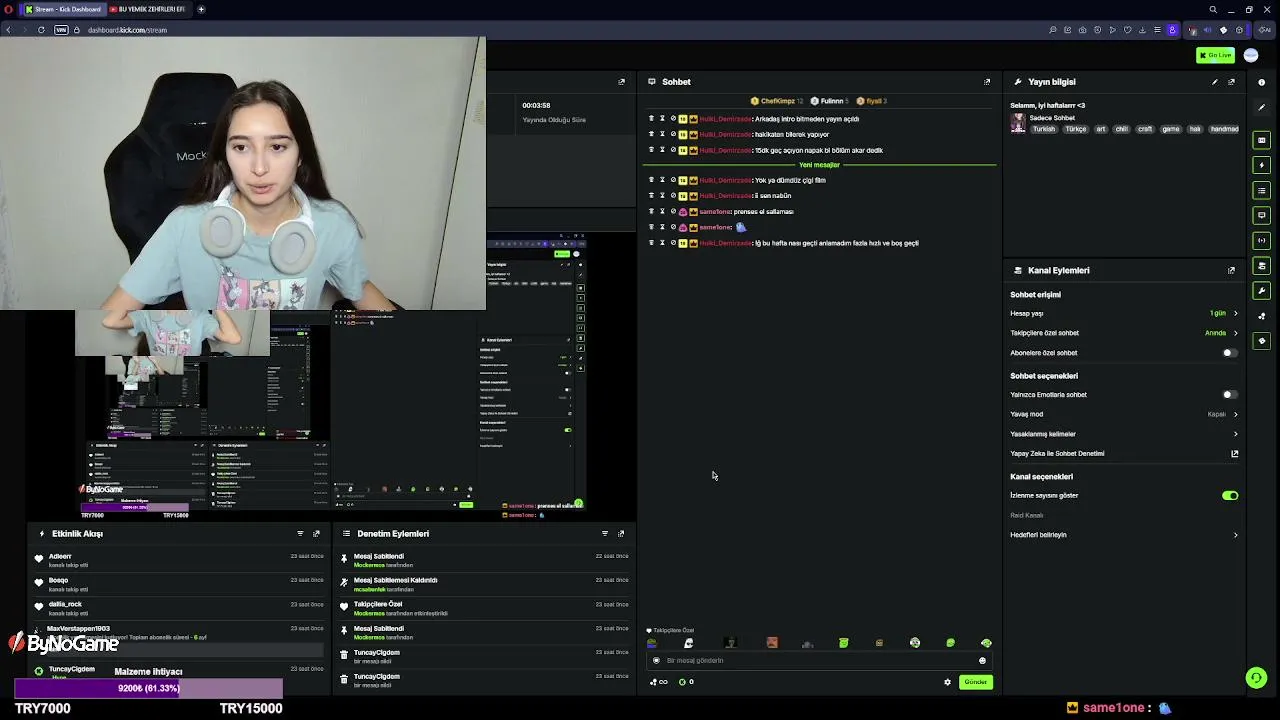1280x720 pixels.
Task: Click the 'Yeni mesajlar' divider label
Action: pos(819,165)
